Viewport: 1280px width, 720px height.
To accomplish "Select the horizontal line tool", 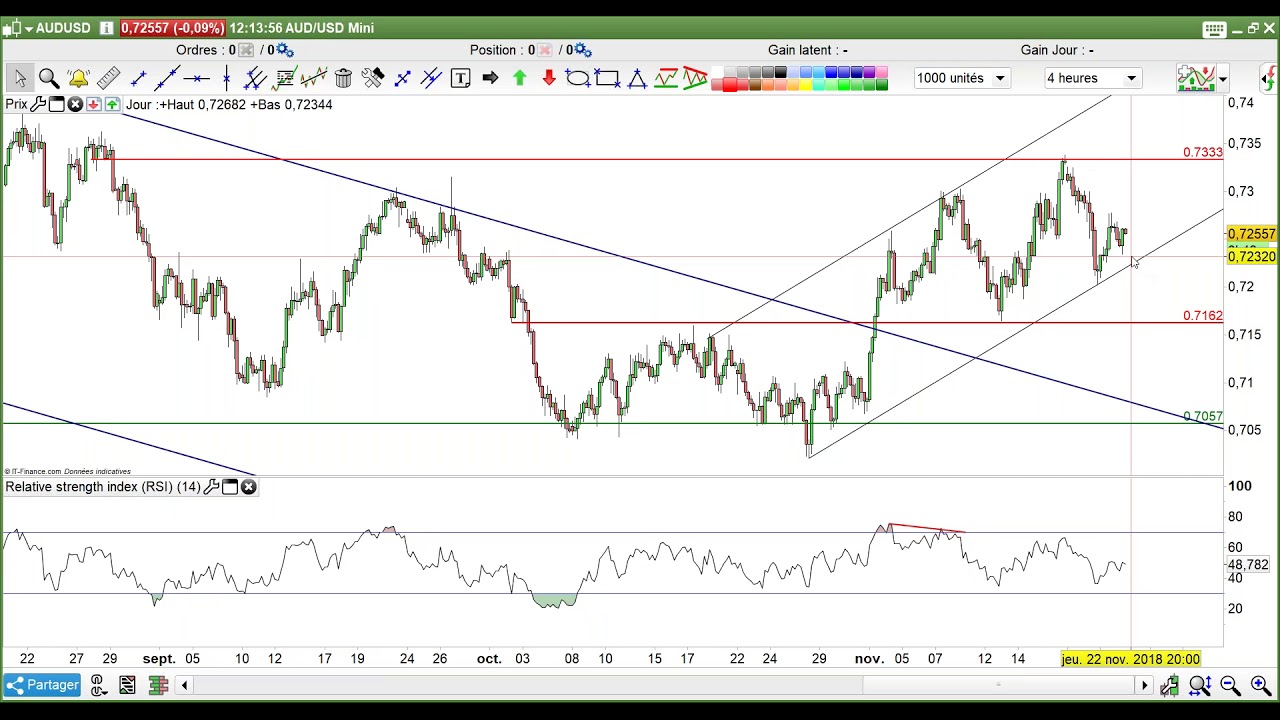I will click(x=197, y=78).
